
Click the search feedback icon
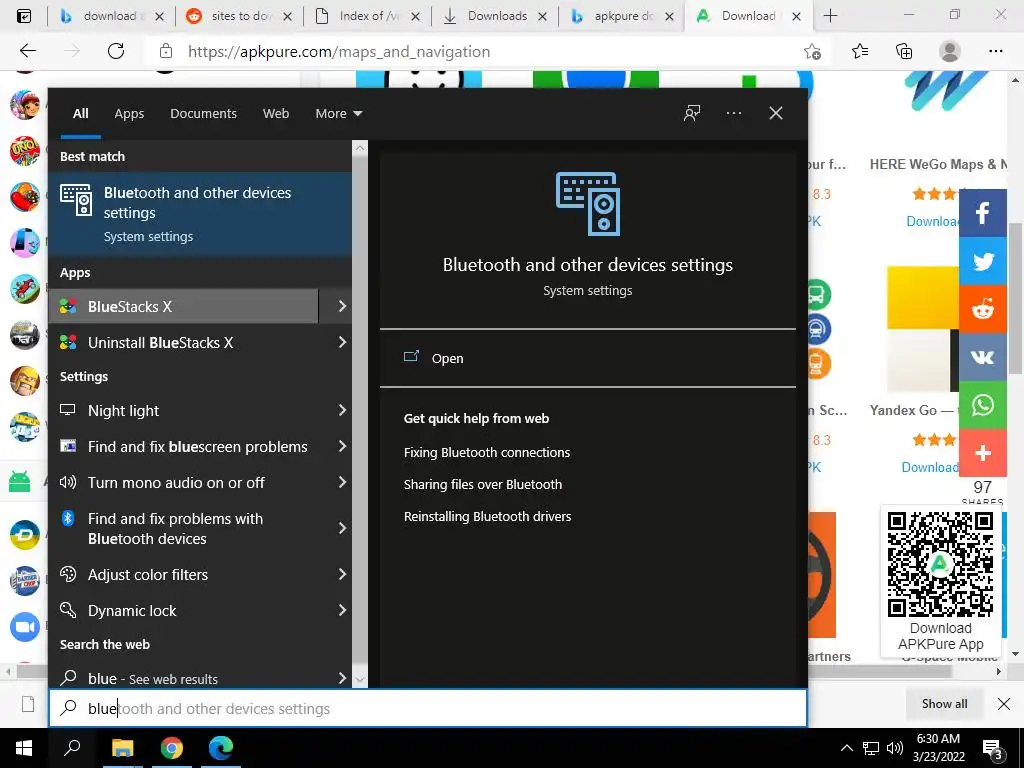(x=692, y=113)
